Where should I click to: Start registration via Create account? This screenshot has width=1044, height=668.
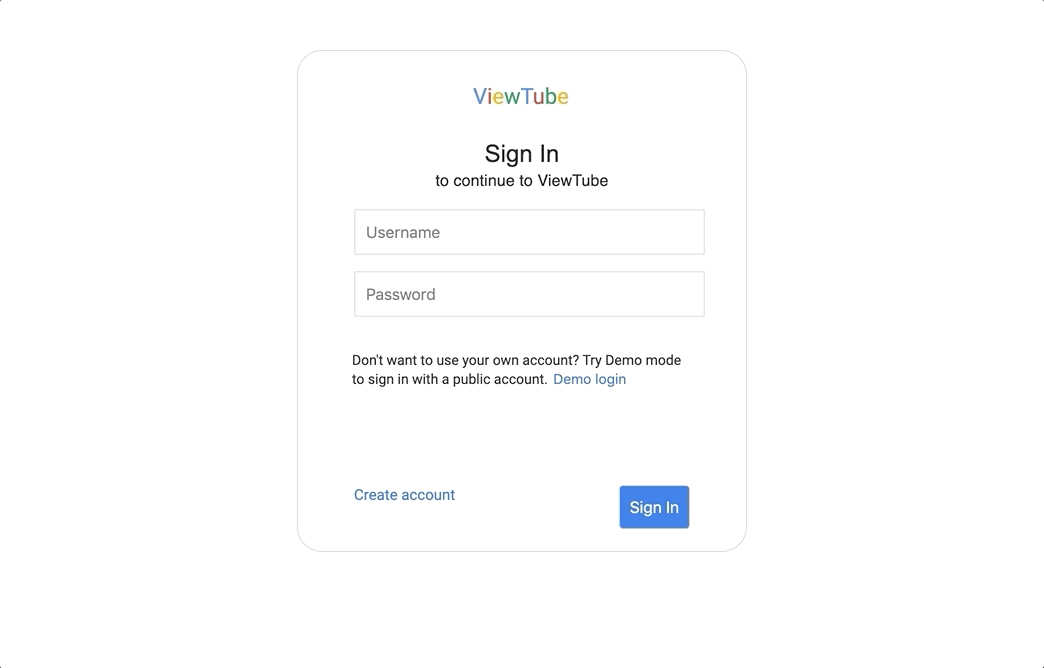(x=404, y=495)
